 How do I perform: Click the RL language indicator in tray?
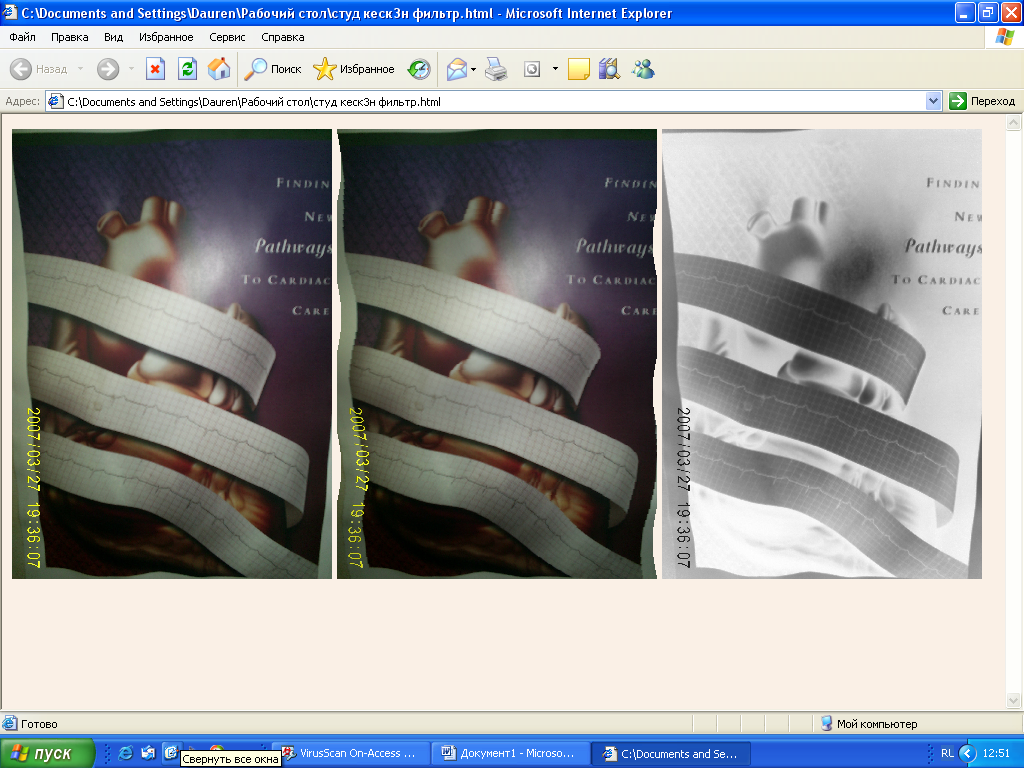(x=947, y=753)
